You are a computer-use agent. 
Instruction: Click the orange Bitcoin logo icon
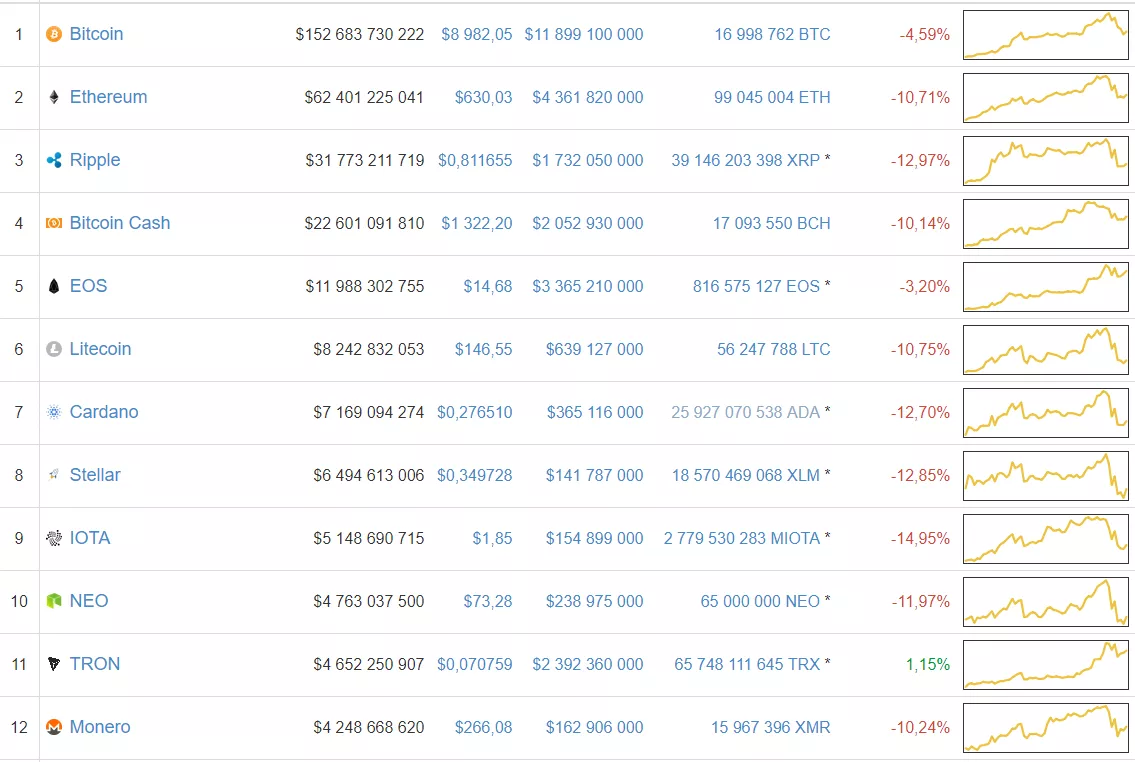point(54,34)
